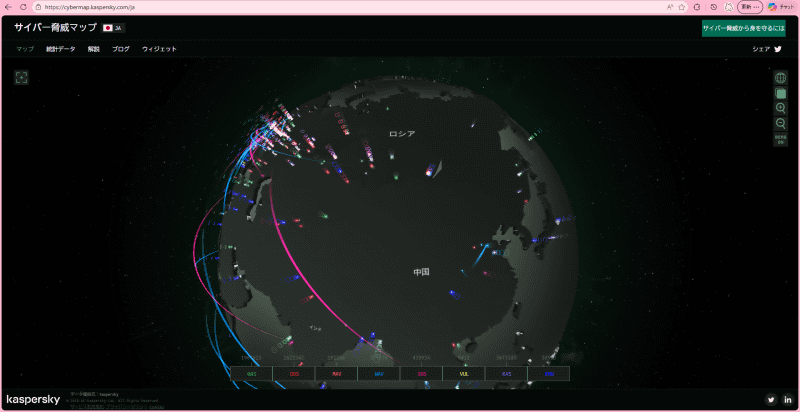Select the マップ tab
This screenshot has width=800, height=412.
coord(24,49)
